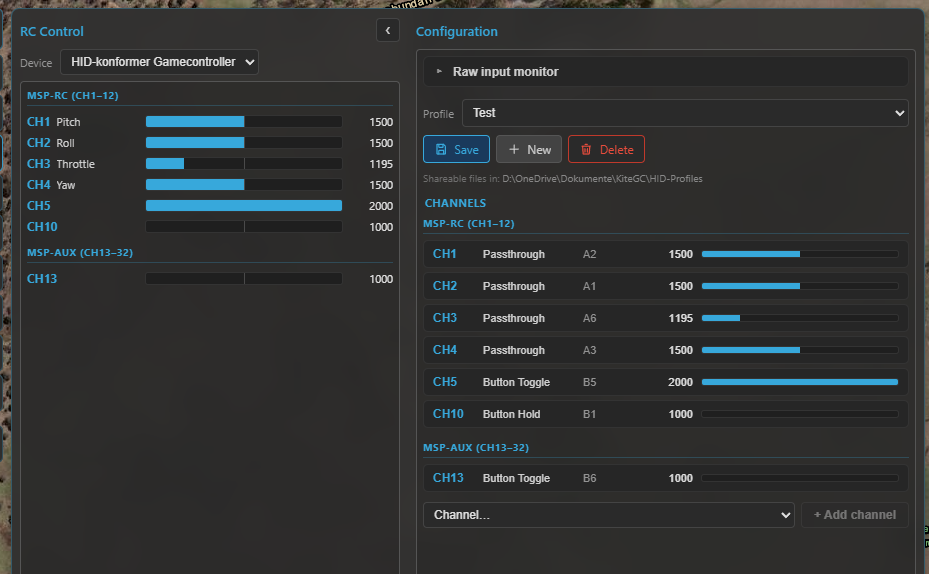929x574 pixels.
Task: Click the B1 input label for CH10
Action: pyautogui.click(x=590, y=414)
